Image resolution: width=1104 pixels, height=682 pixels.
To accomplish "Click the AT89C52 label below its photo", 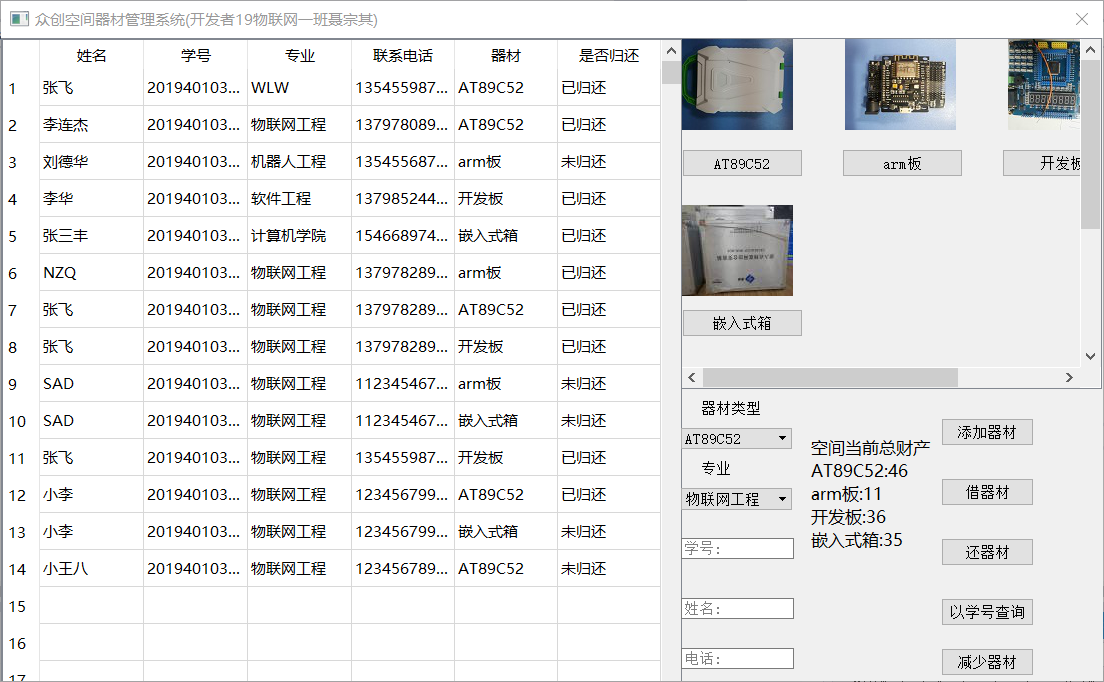I will pos(741,162).
